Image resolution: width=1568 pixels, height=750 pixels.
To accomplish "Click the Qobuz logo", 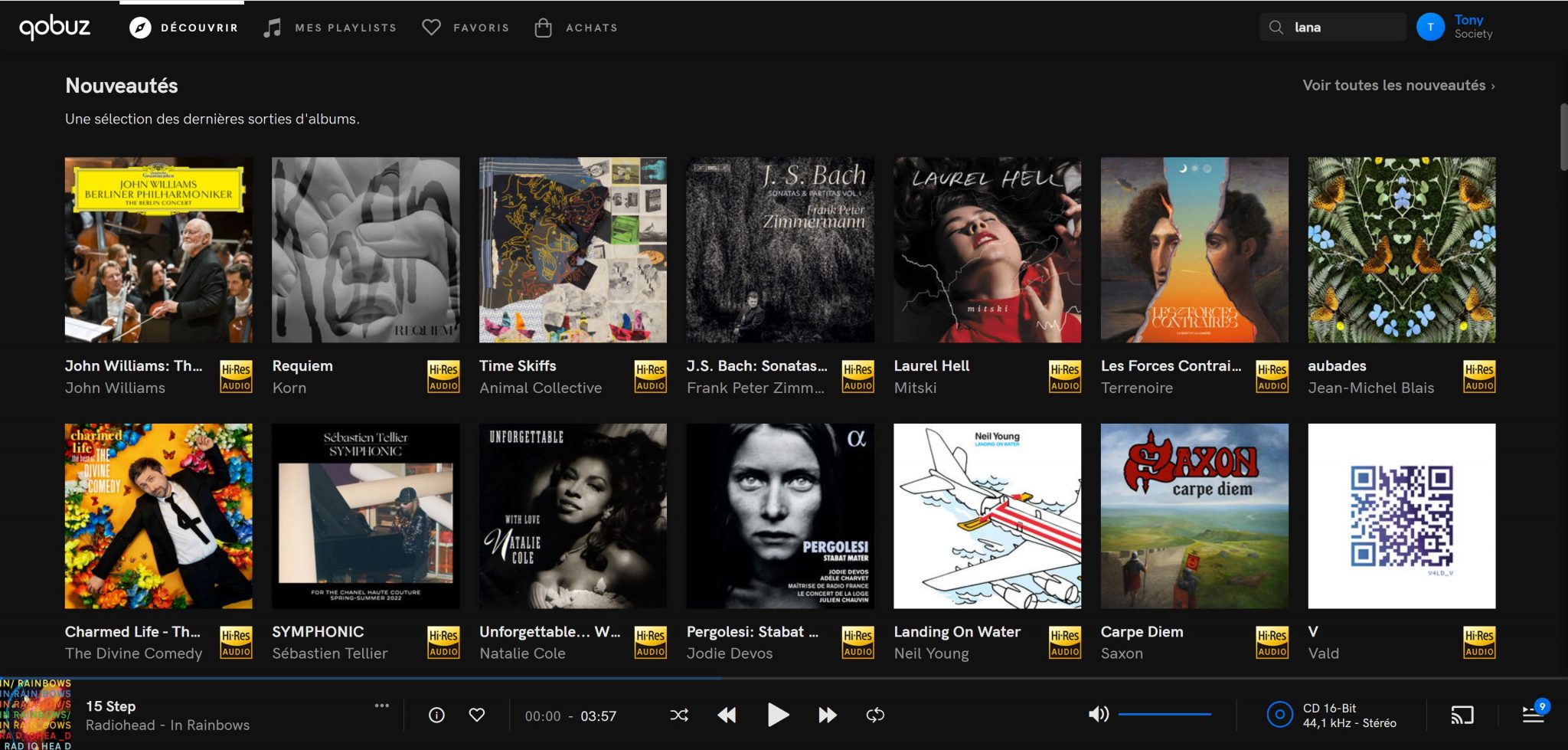I will click(x=54, y=27).
